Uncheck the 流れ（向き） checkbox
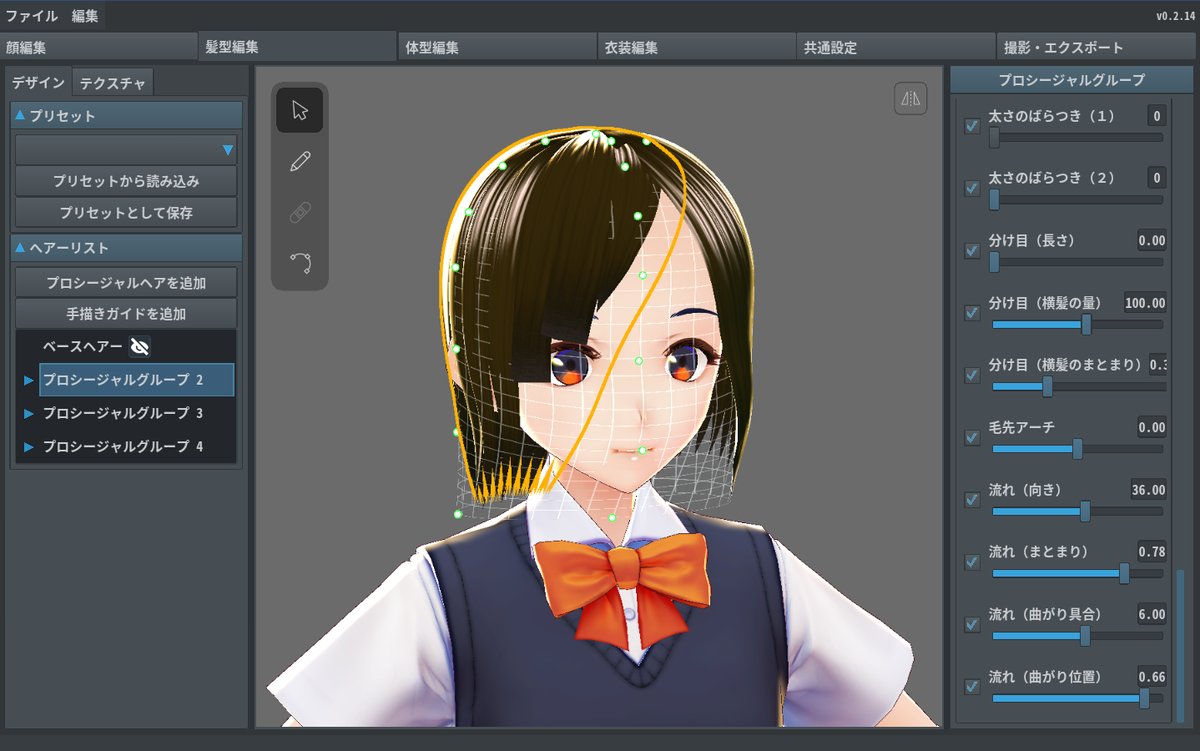 pyautogui.click(x=971, y=500)
